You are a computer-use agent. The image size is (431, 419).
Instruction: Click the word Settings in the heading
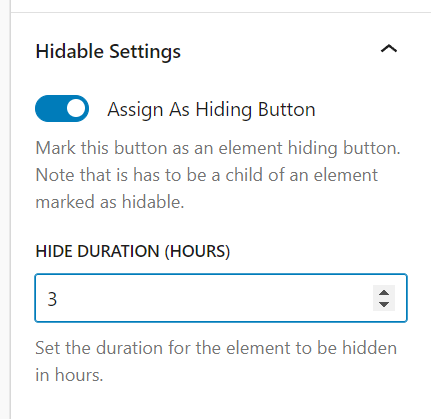145,52
